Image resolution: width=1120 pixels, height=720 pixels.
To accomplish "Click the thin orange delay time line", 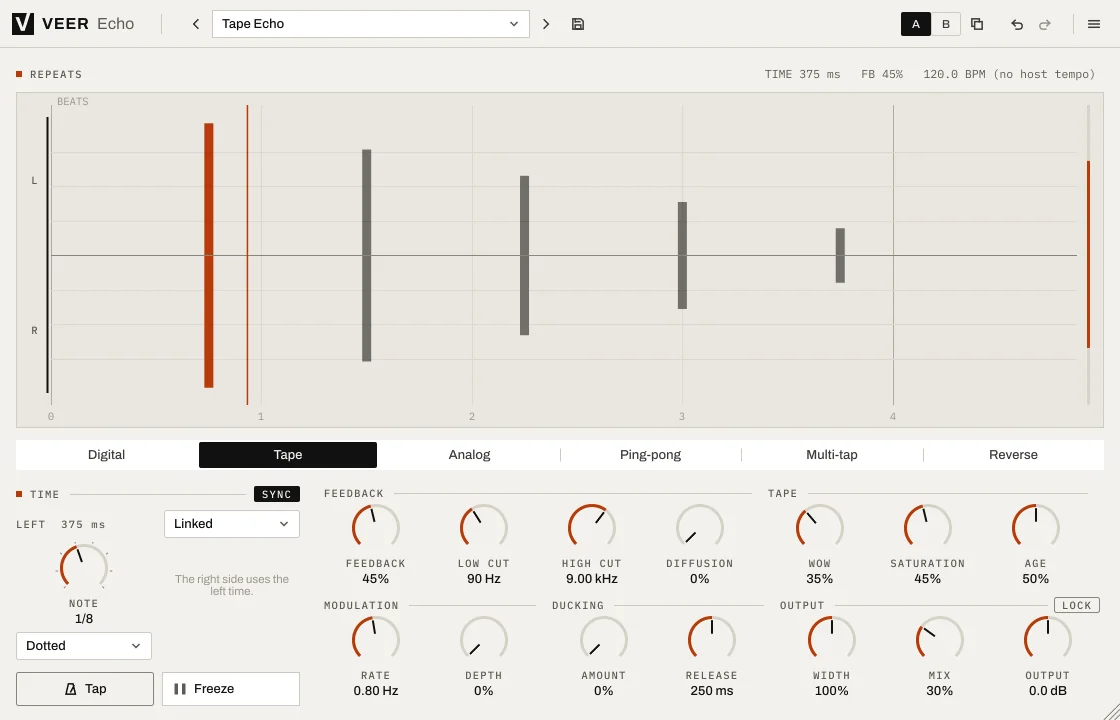I will pos(247,256).
